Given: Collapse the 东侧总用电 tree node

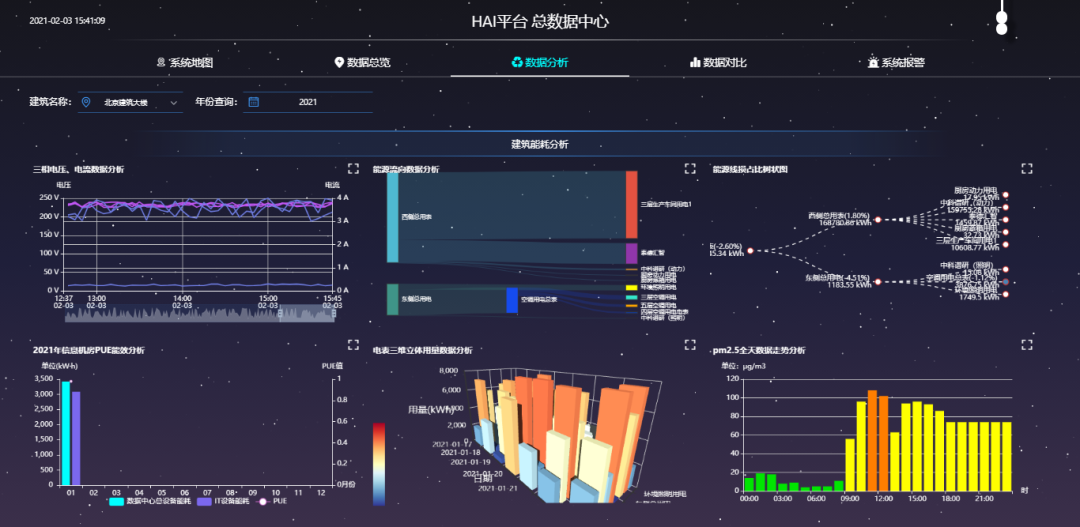Looking at the screenshot, I should click(x=877, y=281).
